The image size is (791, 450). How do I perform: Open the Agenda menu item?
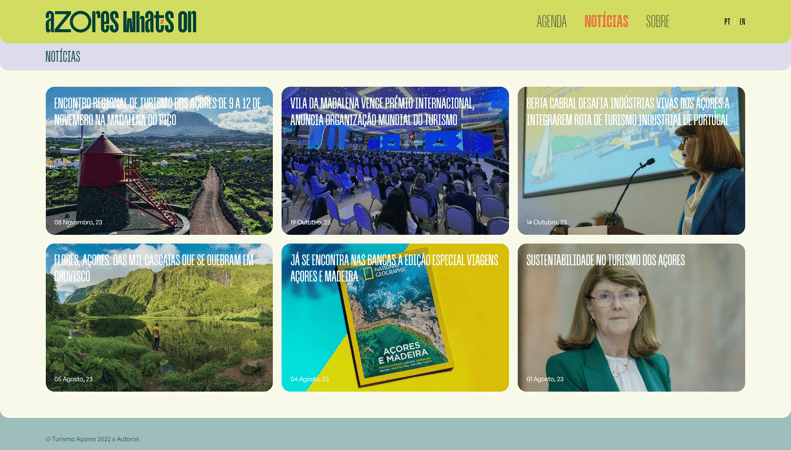tap(551, 21)
